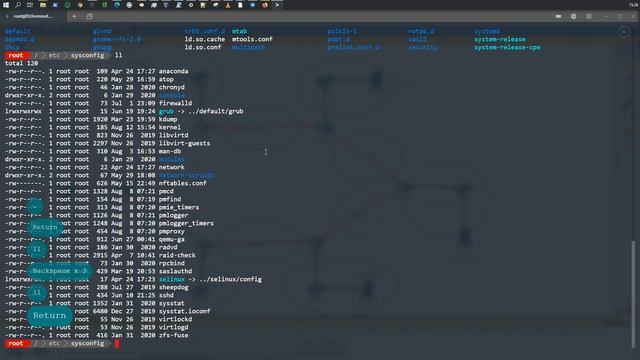Click the nftables.conf file name
The image size is (640, 360).
click(x=182, y=183)
